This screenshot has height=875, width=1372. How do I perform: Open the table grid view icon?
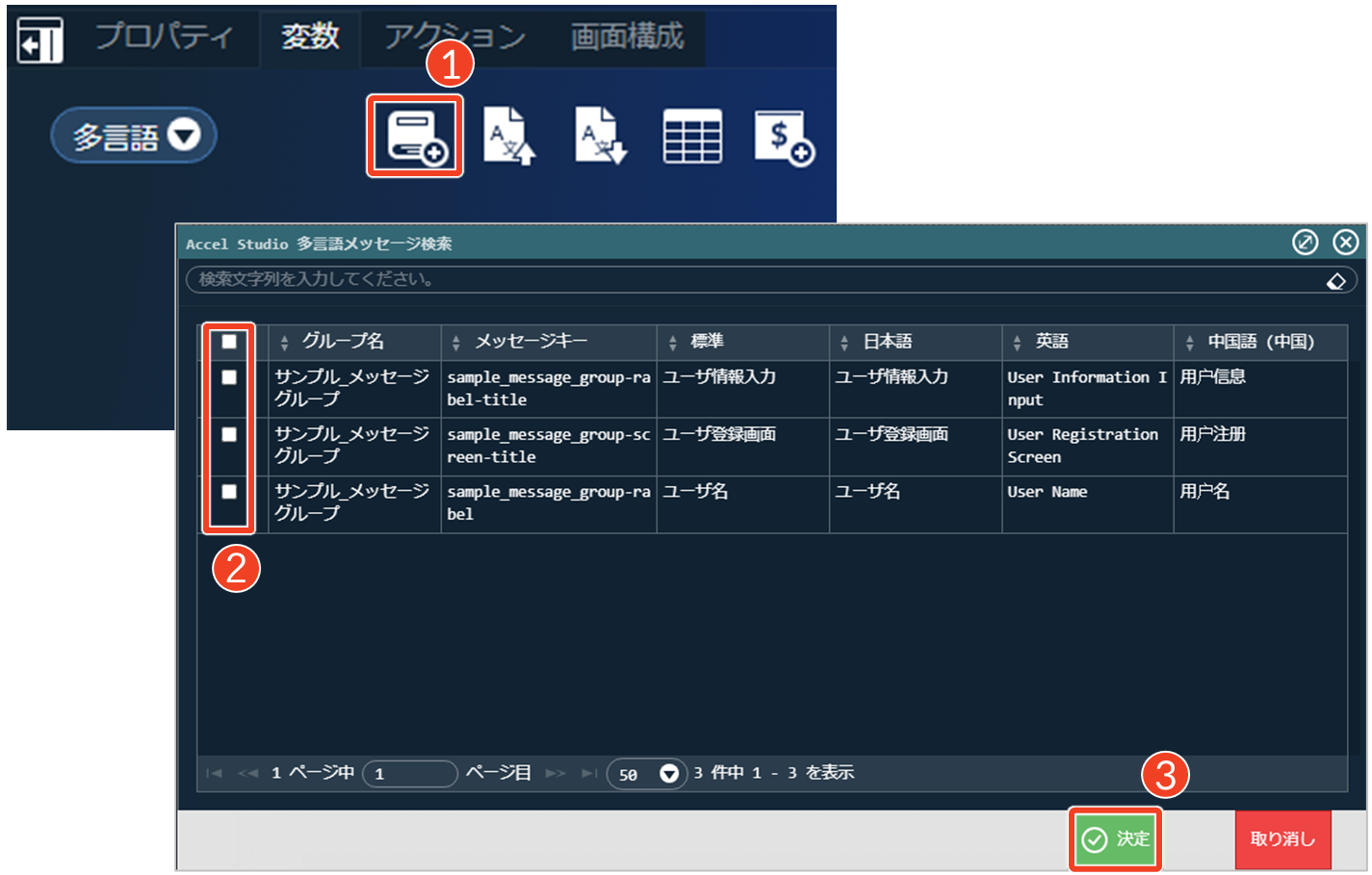pos(692,137)
